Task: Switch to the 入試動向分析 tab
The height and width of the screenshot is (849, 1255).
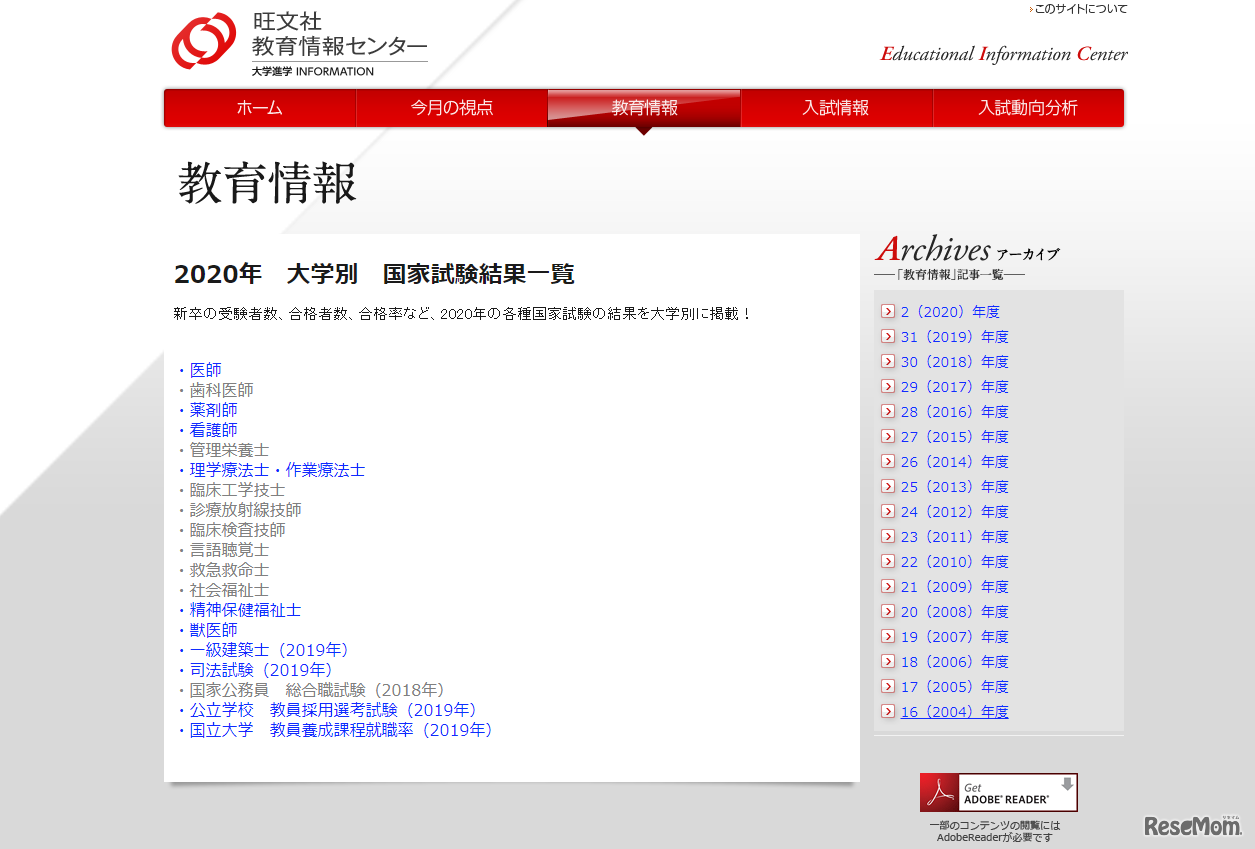Action: [x=1028, y=107]
